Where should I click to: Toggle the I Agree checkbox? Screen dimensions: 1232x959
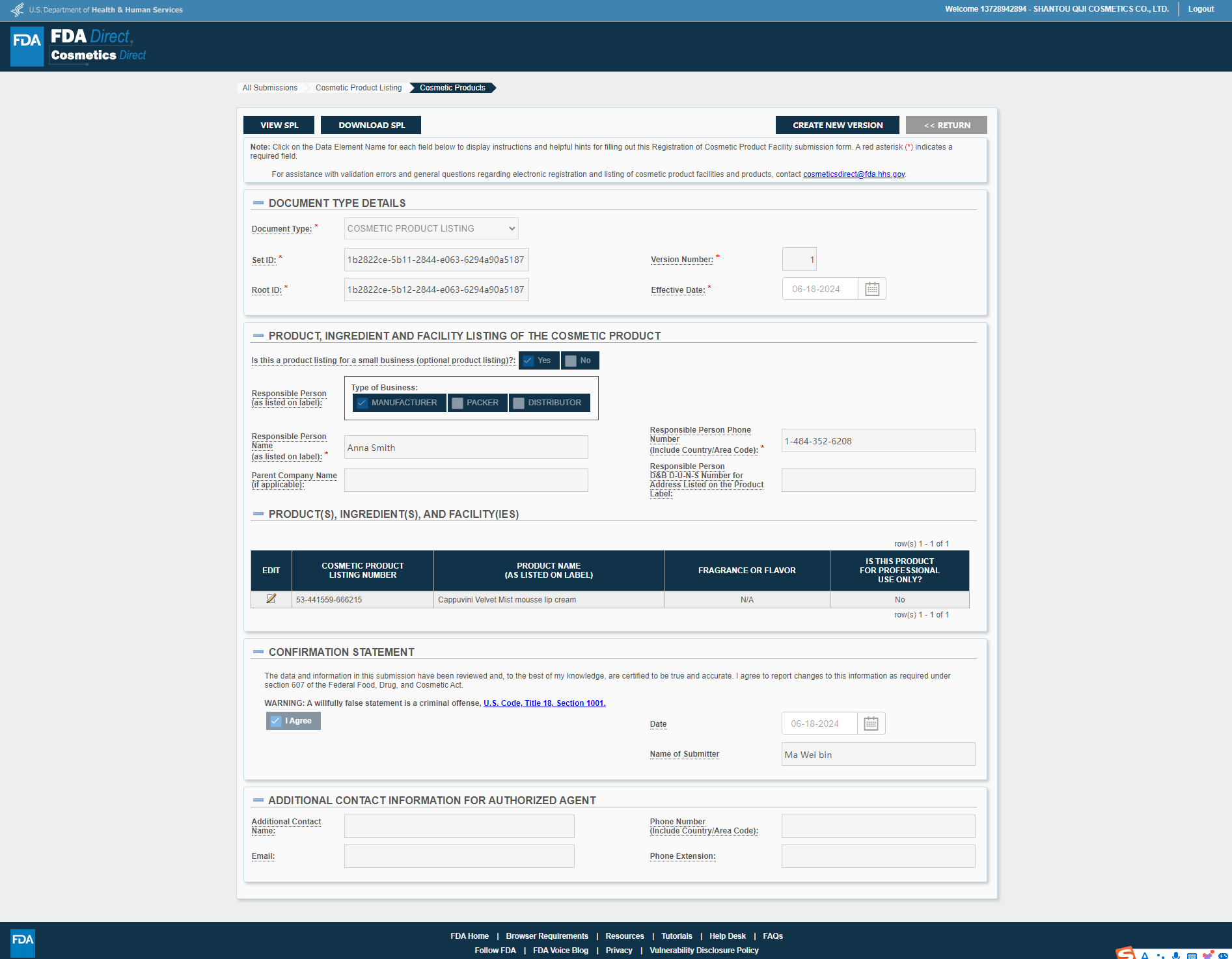tap(276, 721)
